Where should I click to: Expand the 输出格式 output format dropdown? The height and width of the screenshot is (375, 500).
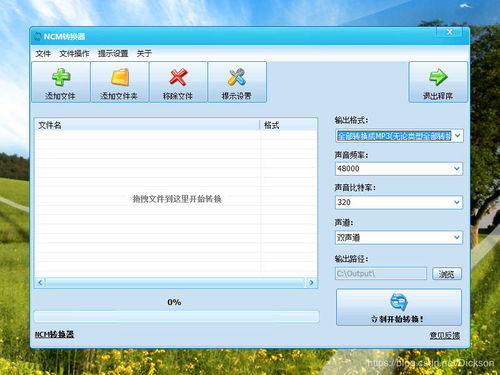(x=457, y=136)
